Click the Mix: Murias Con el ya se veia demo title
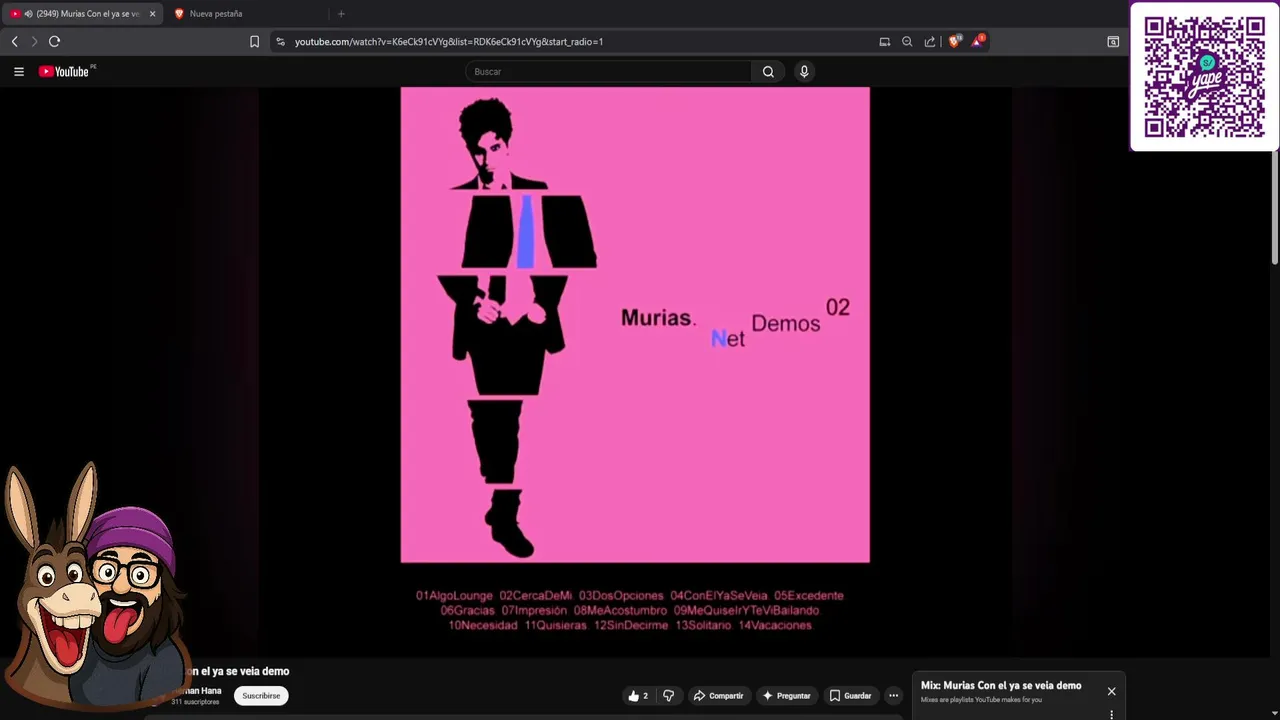 click(1001, 686)
